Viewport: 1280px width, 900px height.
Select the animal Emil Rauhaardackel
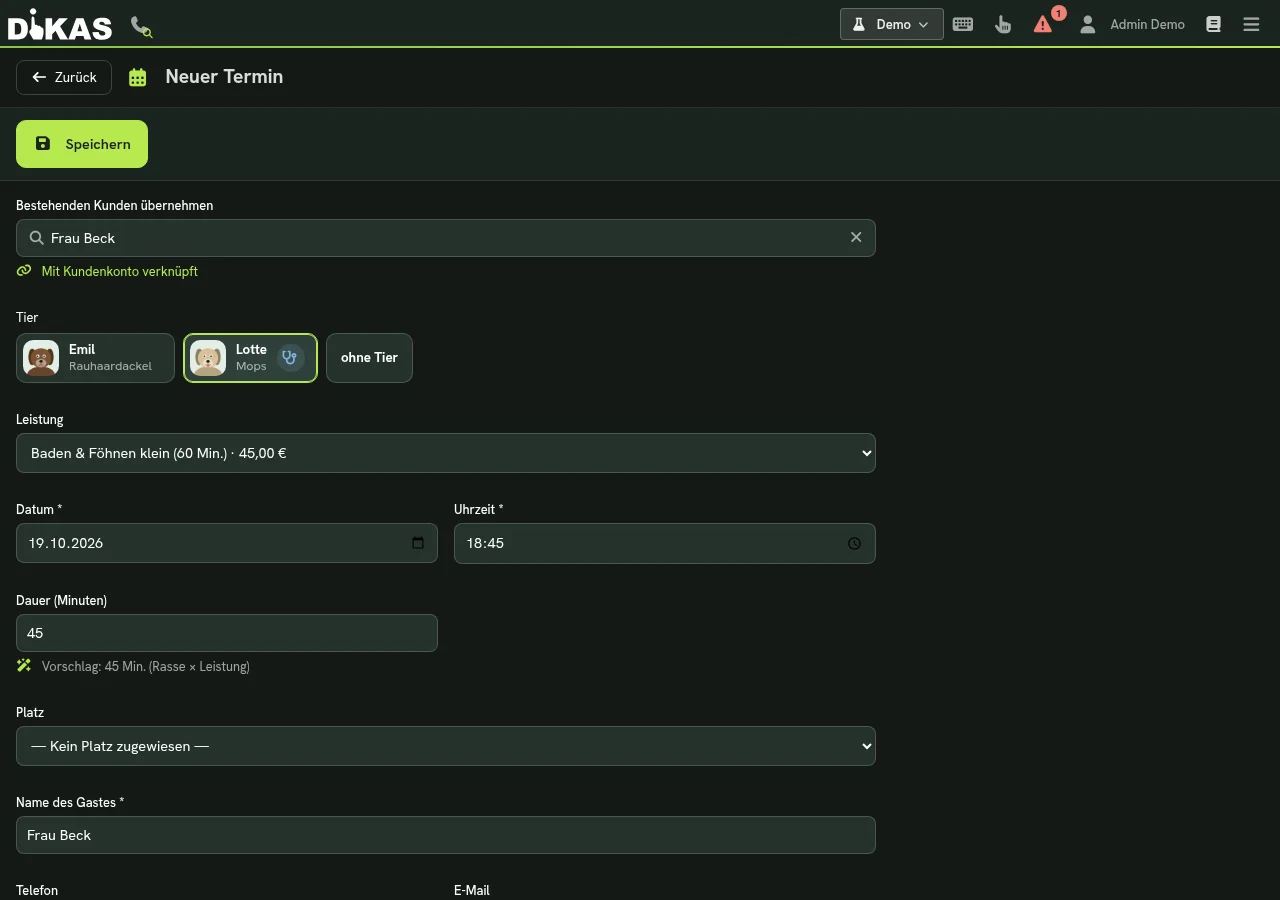point(95,358)
